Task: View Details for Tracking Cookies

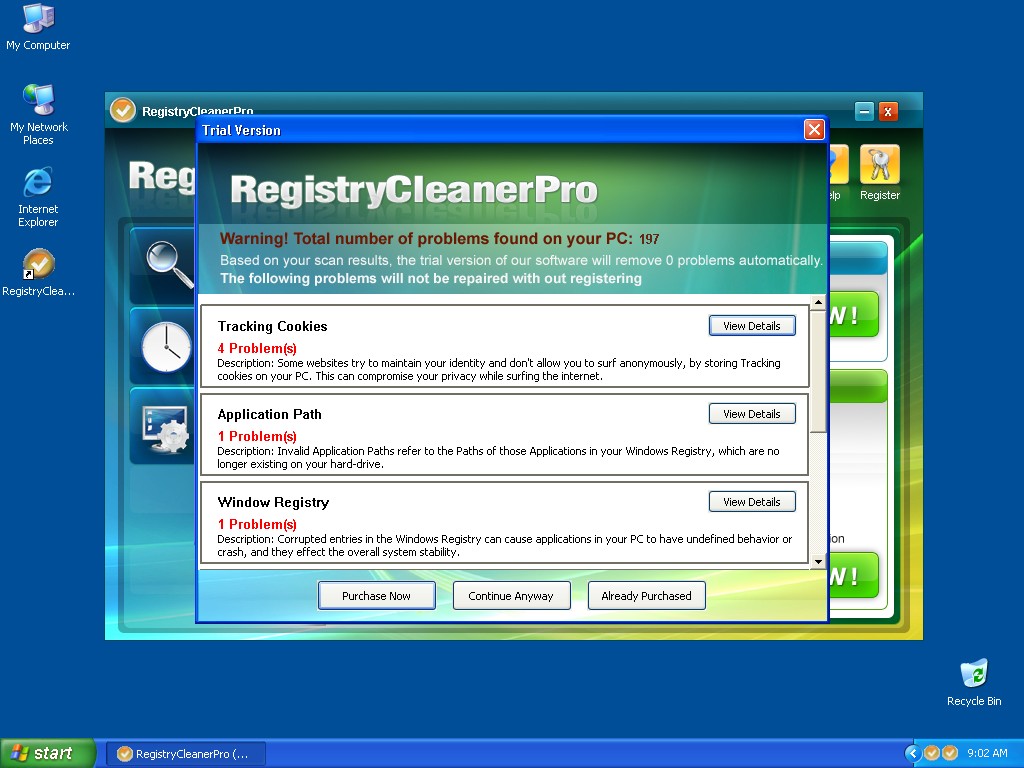Action: (x=752, y=326)
